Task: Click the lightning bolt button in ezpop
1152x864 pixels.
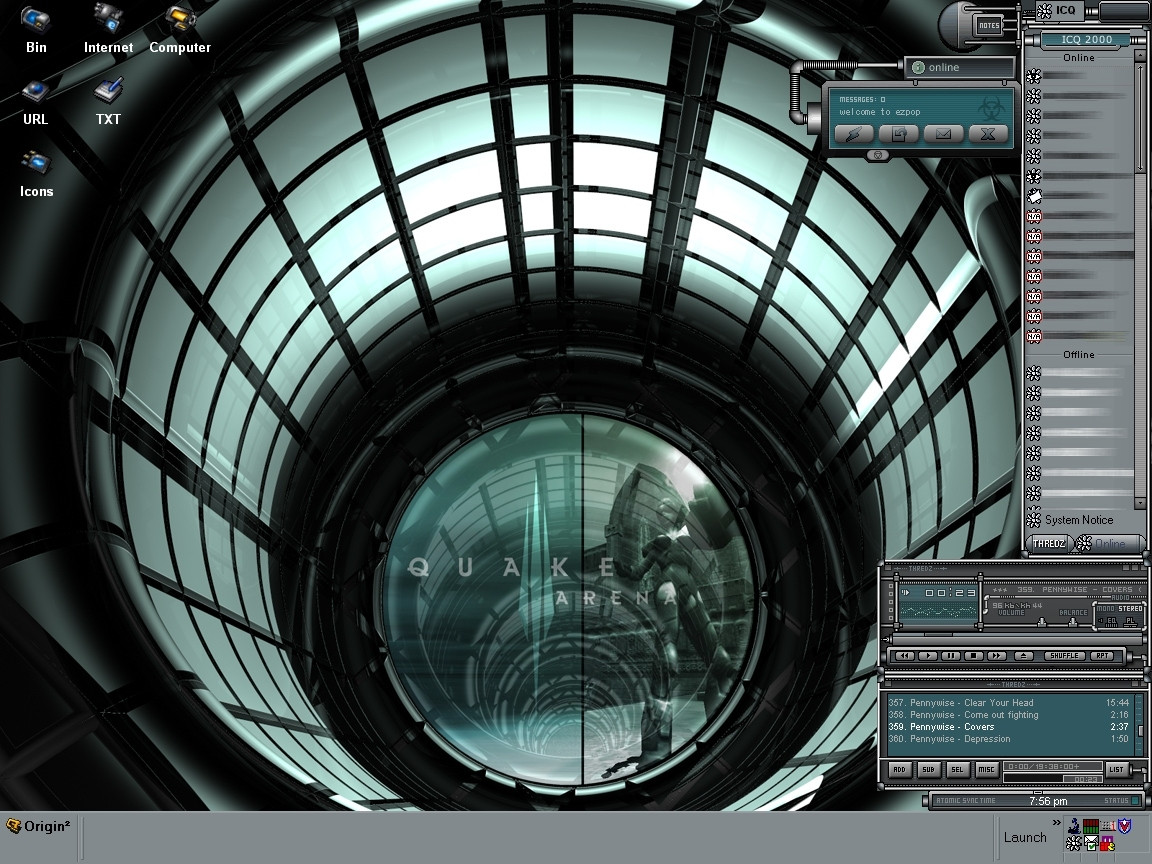Action: pos(854,134)
